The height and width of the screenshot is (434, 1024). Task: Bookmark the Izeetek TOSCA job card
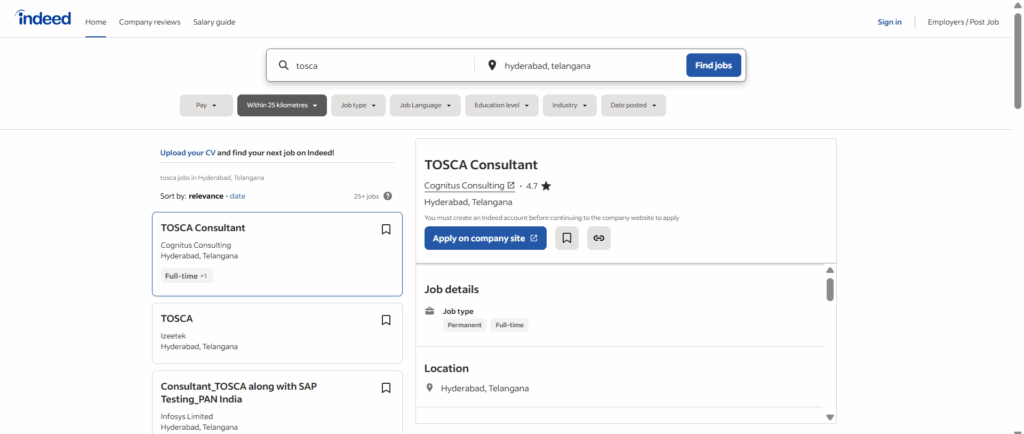click(x=386, y=320)
